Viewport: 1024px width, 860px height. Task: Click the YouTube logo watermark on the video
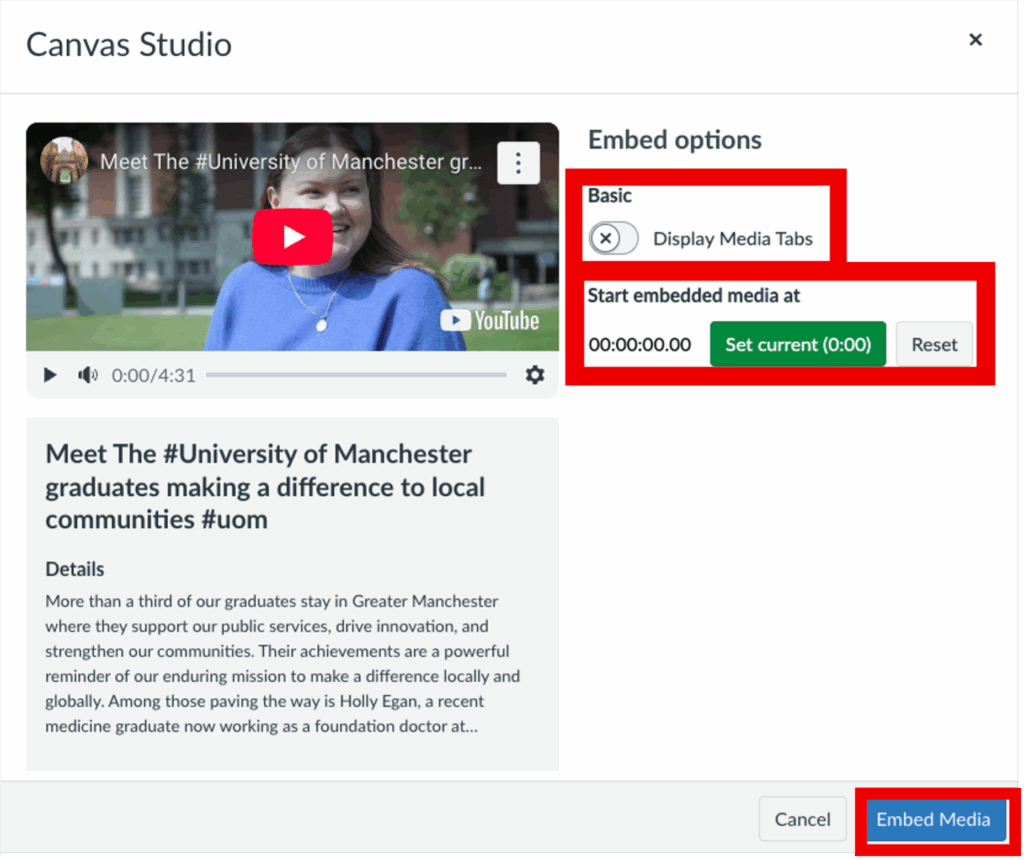[490, 321]
